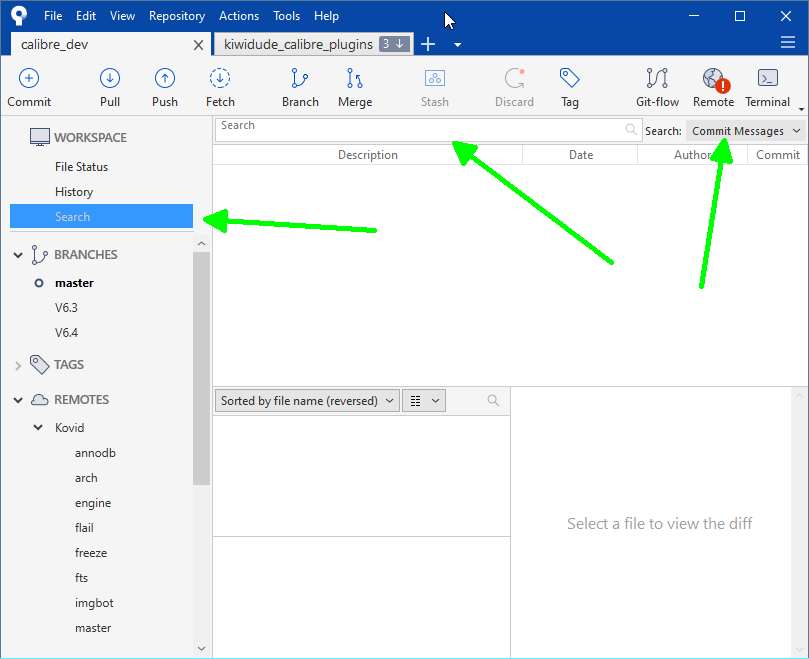Select the arch remote branch

(86, 478)
